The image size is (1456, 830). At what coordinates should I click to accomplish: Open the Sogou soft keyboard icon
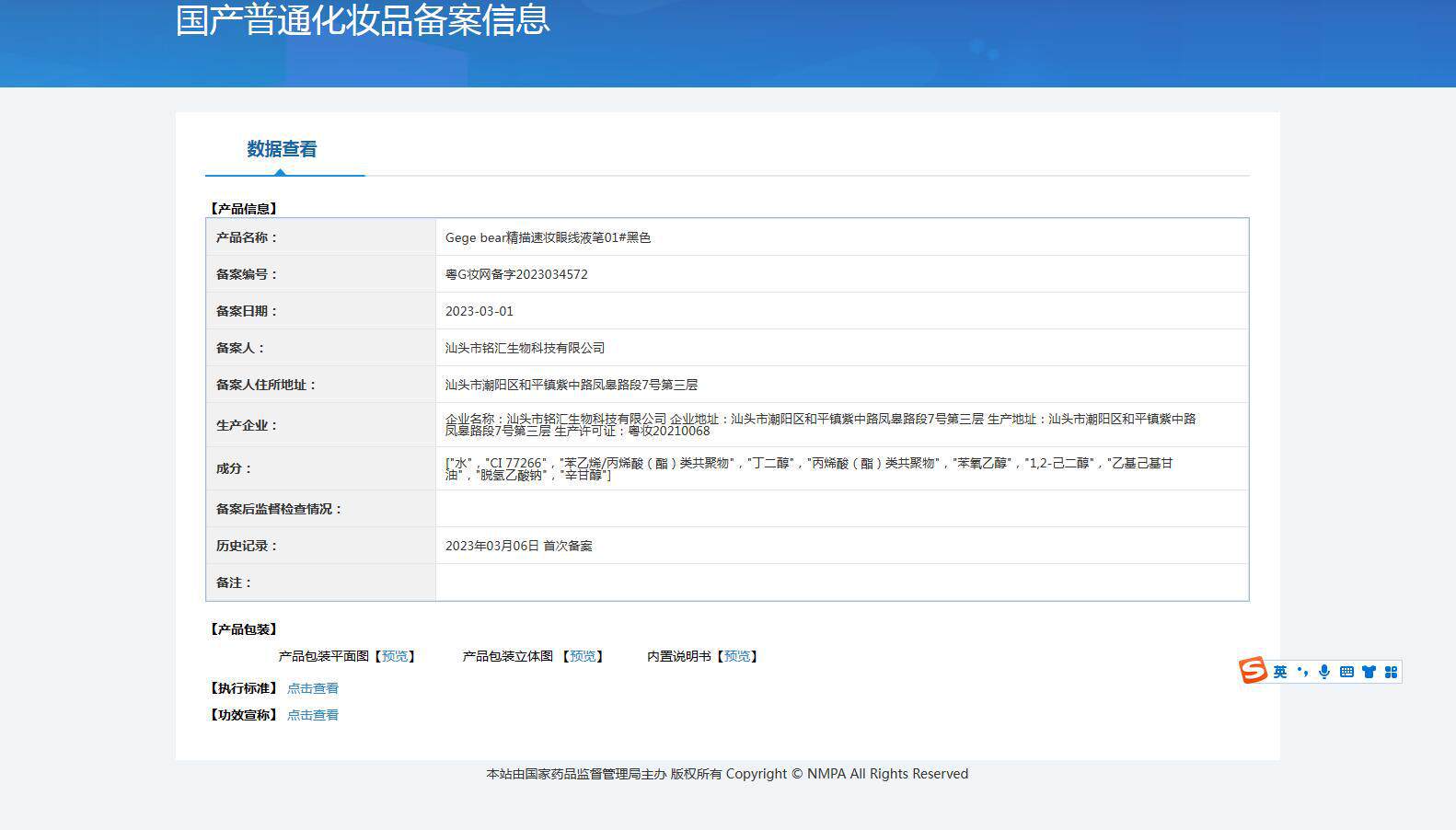tap(1346, 672)
